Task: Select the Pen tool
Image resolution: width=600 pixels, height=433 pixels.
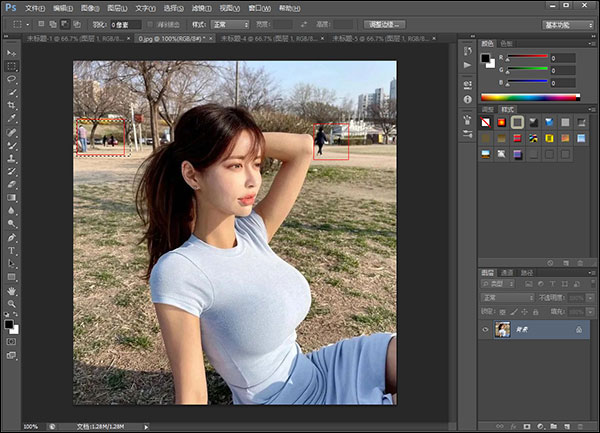Action: 12,238
